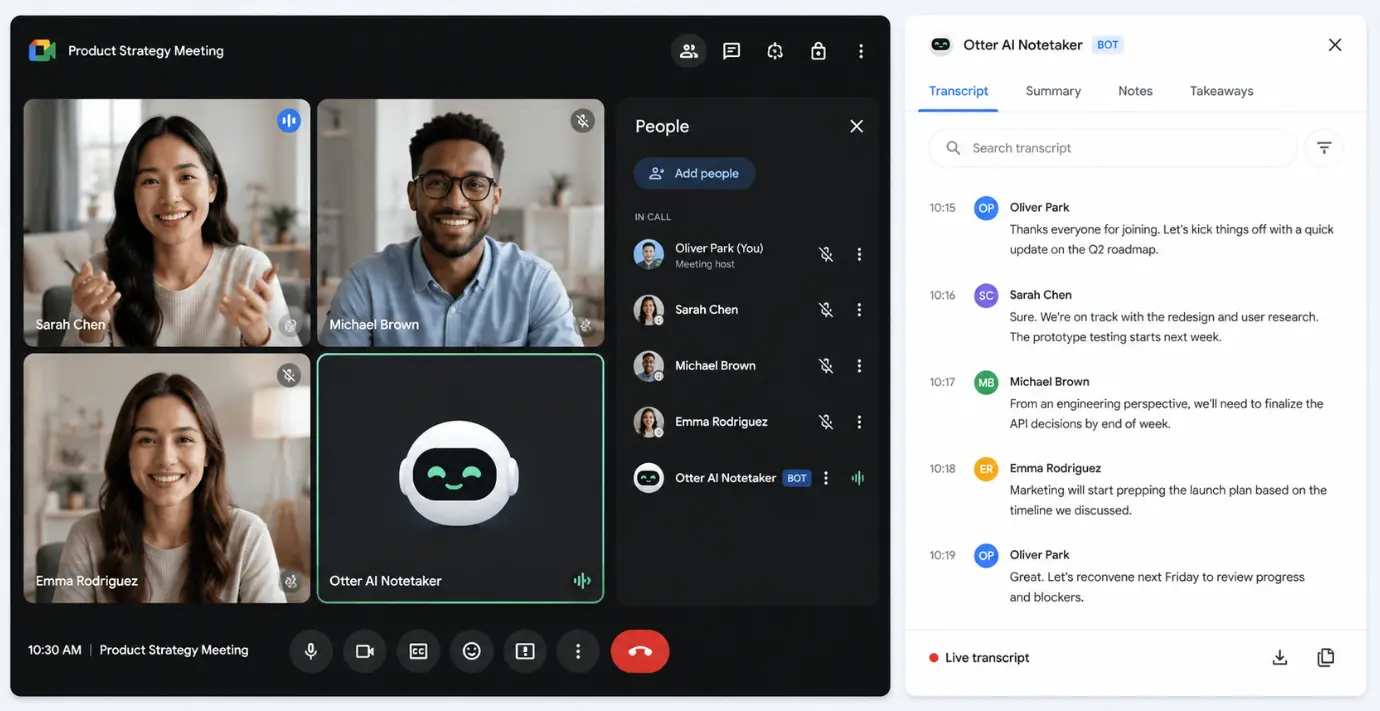Screen dimensions: 1380x711
Task: Toggle mute for Oliver Park (You)
Action: 826,255
